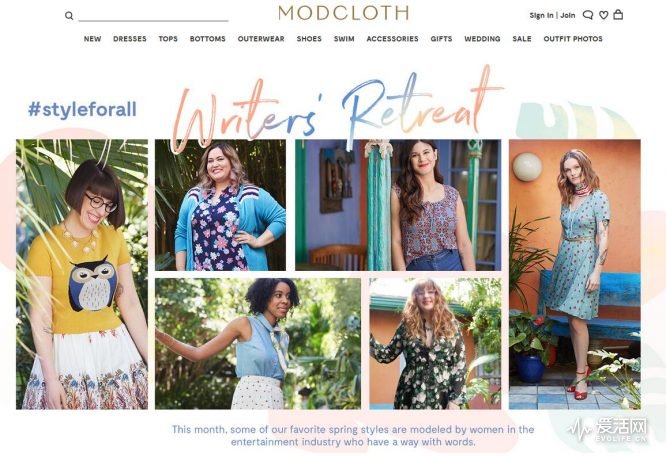
Task: Open the chat bubble icon
Action: click(x=588, y=15)
